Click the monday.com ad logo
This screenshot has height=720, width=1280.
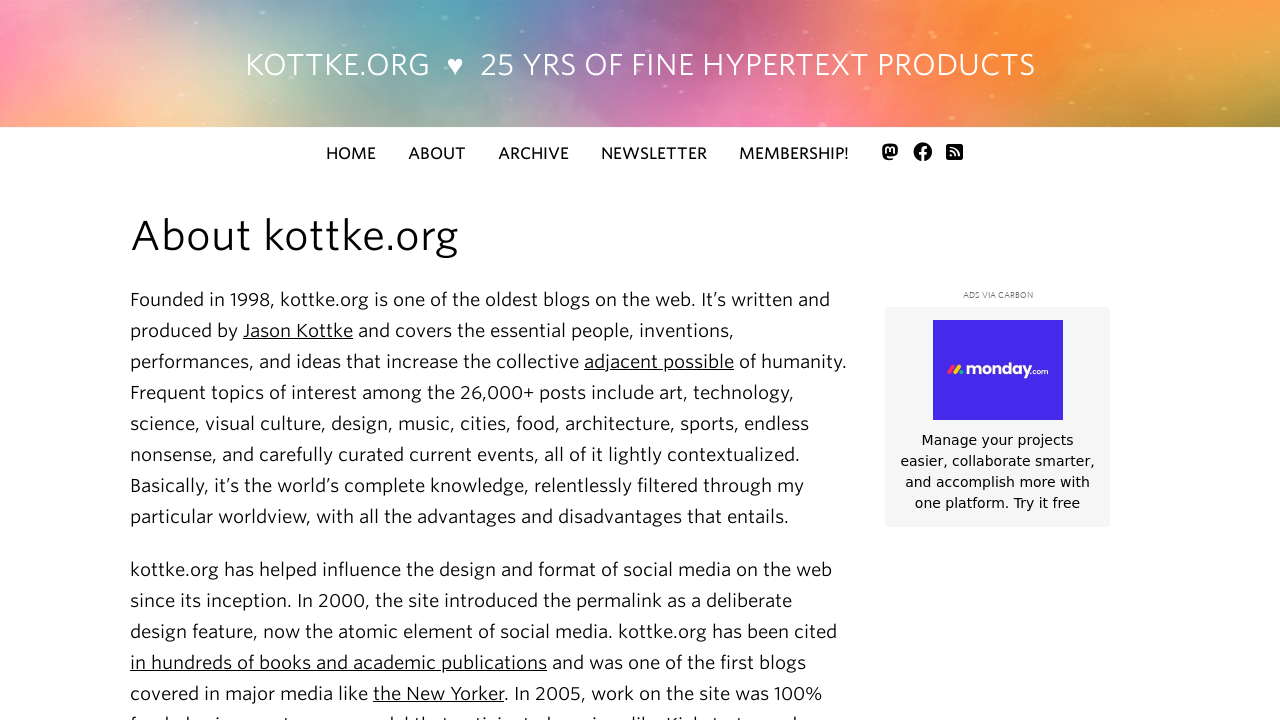click(x=997, y=370)
